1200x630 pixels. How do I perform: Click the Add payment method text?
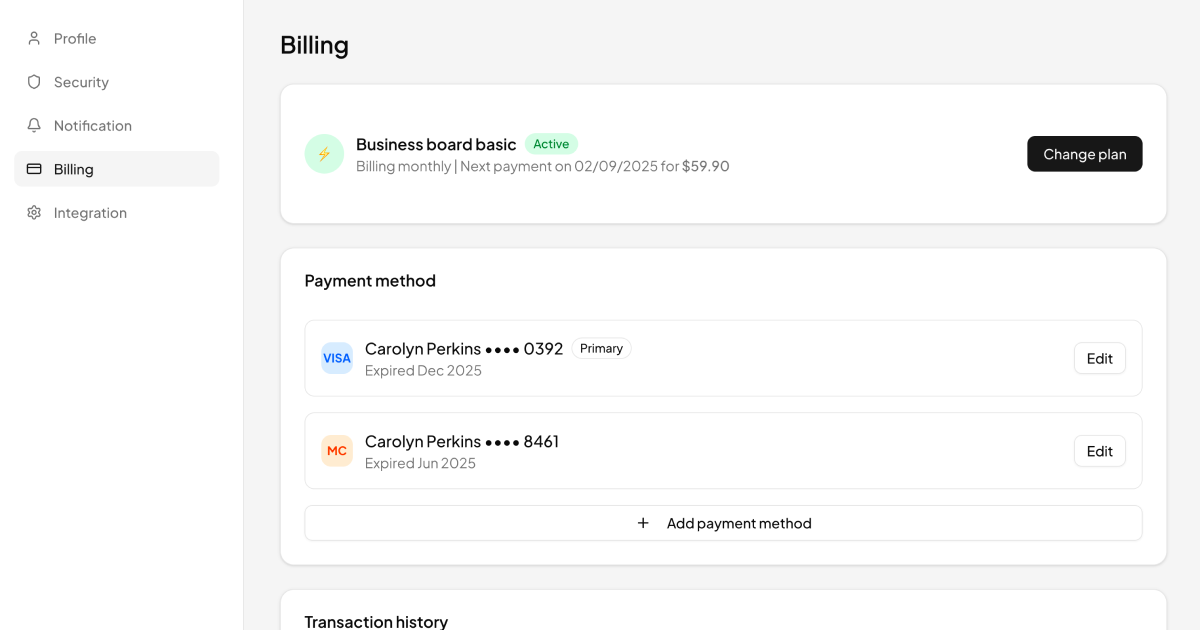[739, 523]
